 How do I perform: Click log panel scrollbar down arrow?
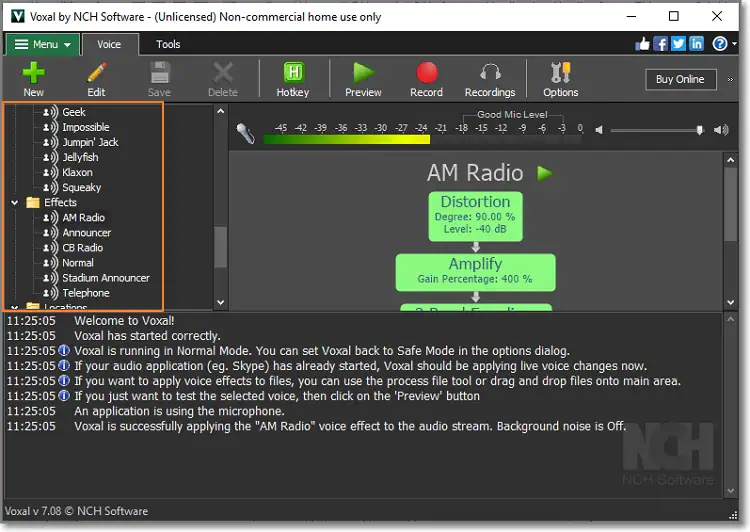730,490
